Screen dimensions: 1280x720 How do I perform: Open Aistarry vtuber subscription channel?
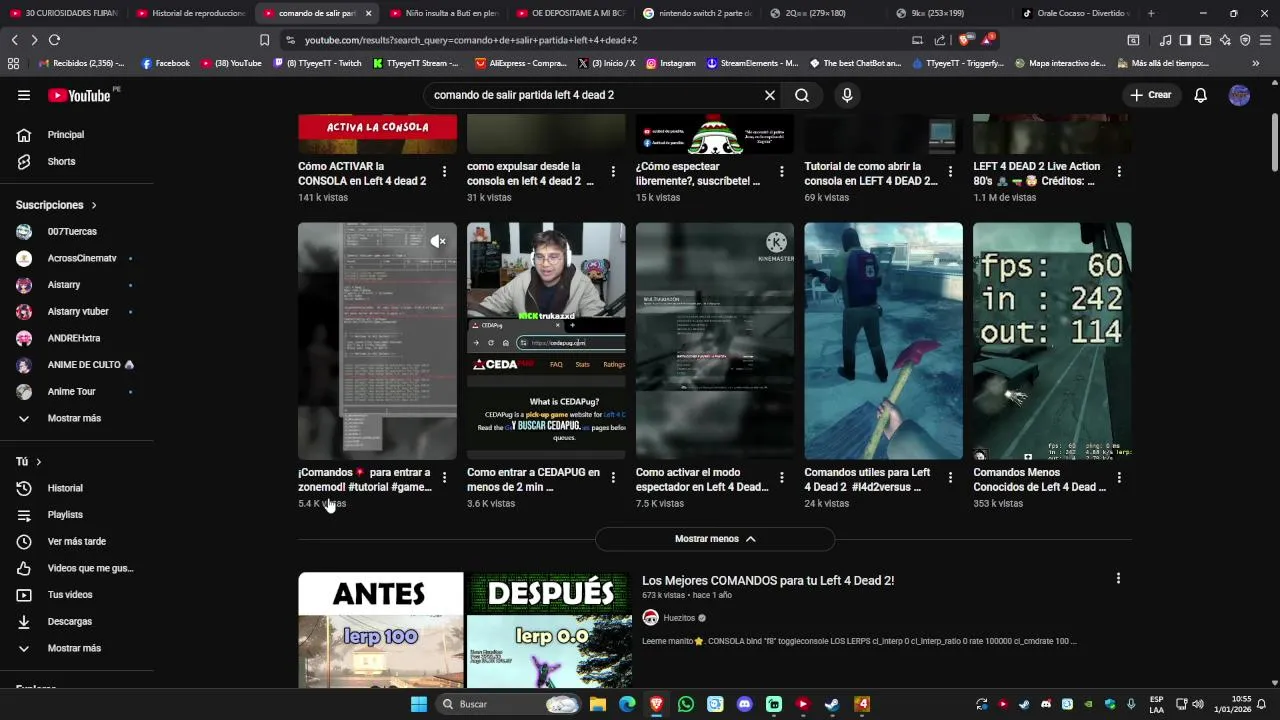click(x=78, y=311)
